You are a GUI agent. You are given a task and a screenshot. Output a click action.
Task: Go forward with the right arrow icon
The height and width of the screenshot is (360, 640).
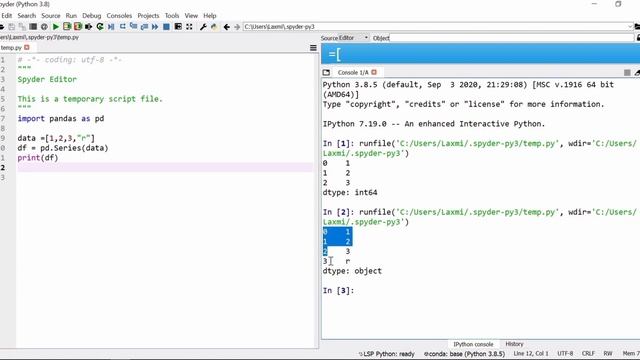point(237,27)
